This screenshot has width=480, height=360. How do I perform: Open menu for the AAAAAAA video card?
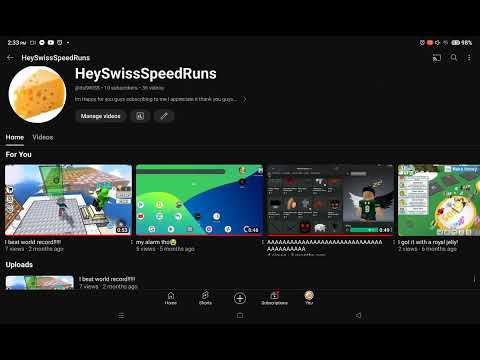(x=394, y=242)
